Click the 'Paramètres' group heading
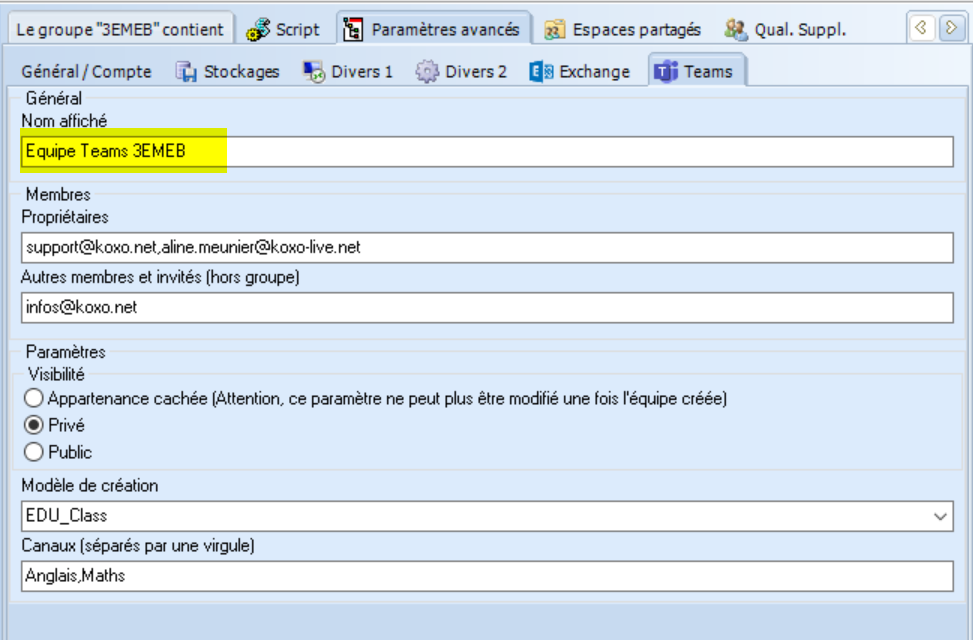 click(65, 352)
